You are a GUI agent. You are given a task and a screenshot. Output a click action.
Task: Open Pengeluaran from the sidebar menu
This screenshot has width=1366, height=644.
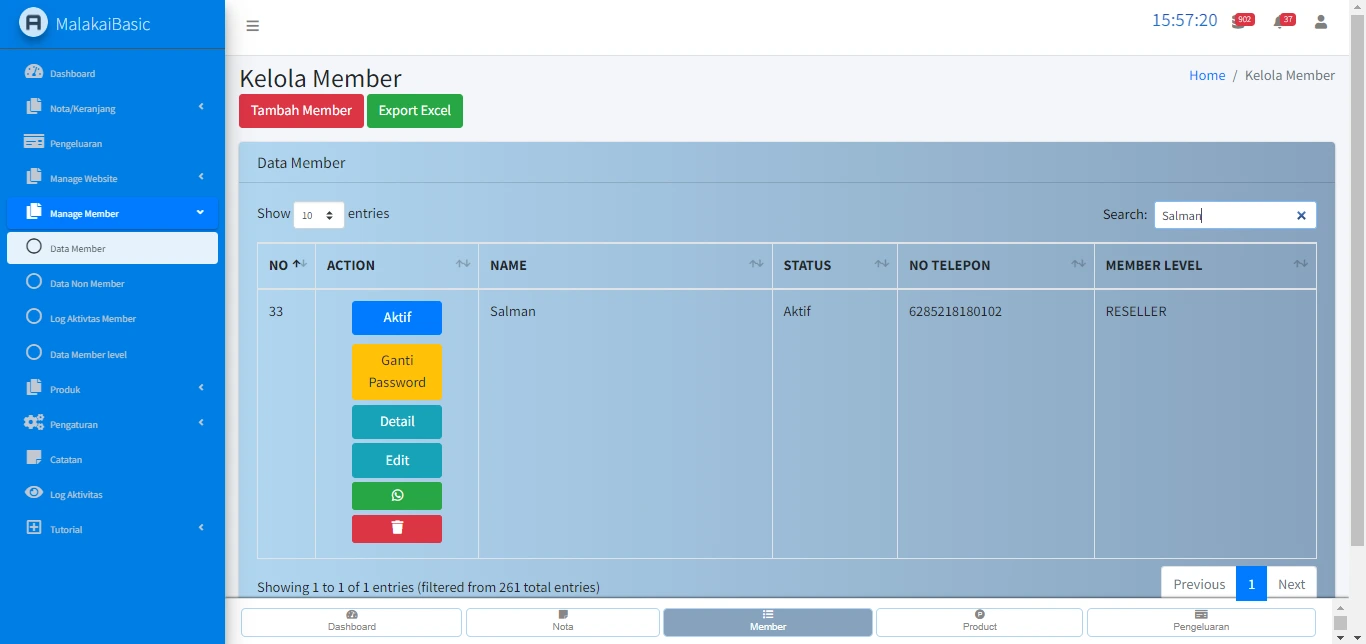[76, 143]
